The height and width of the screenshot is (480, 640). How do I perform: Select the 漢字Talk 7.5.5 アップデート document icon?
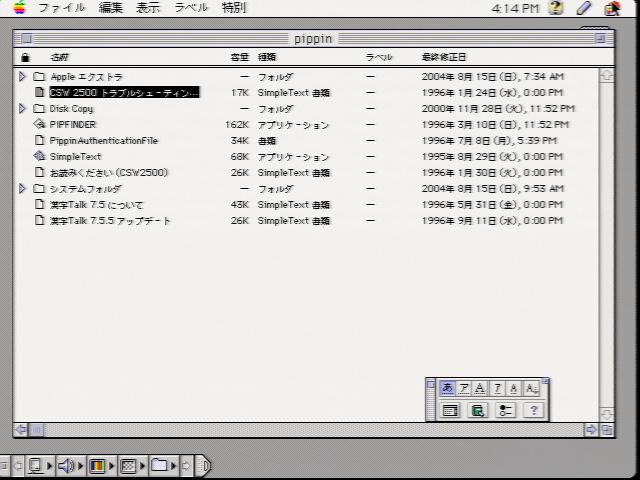tap(39, 220)
